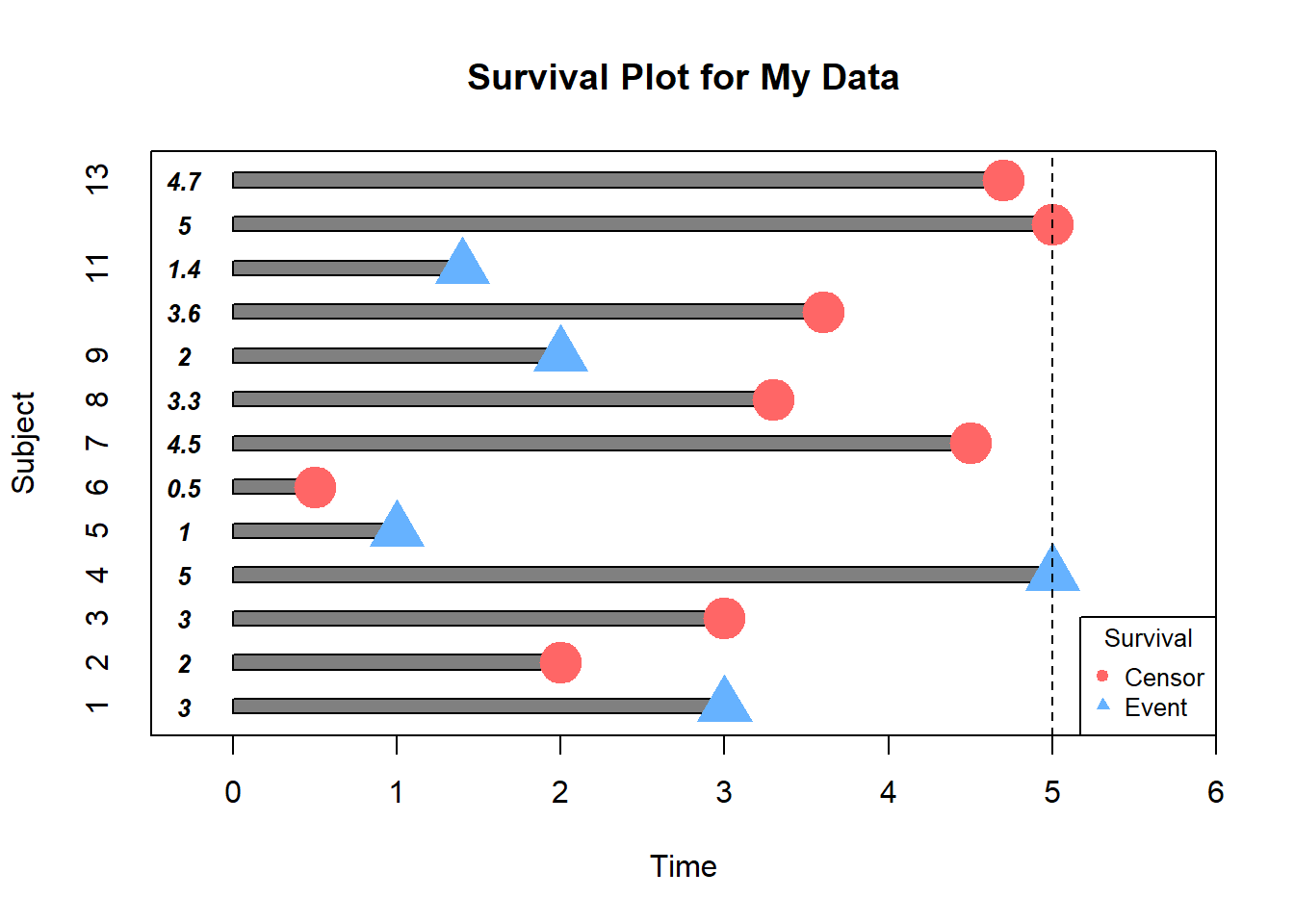Select the red censor circle at time 3.3
1294x924 pixels.
pos(774,399)
